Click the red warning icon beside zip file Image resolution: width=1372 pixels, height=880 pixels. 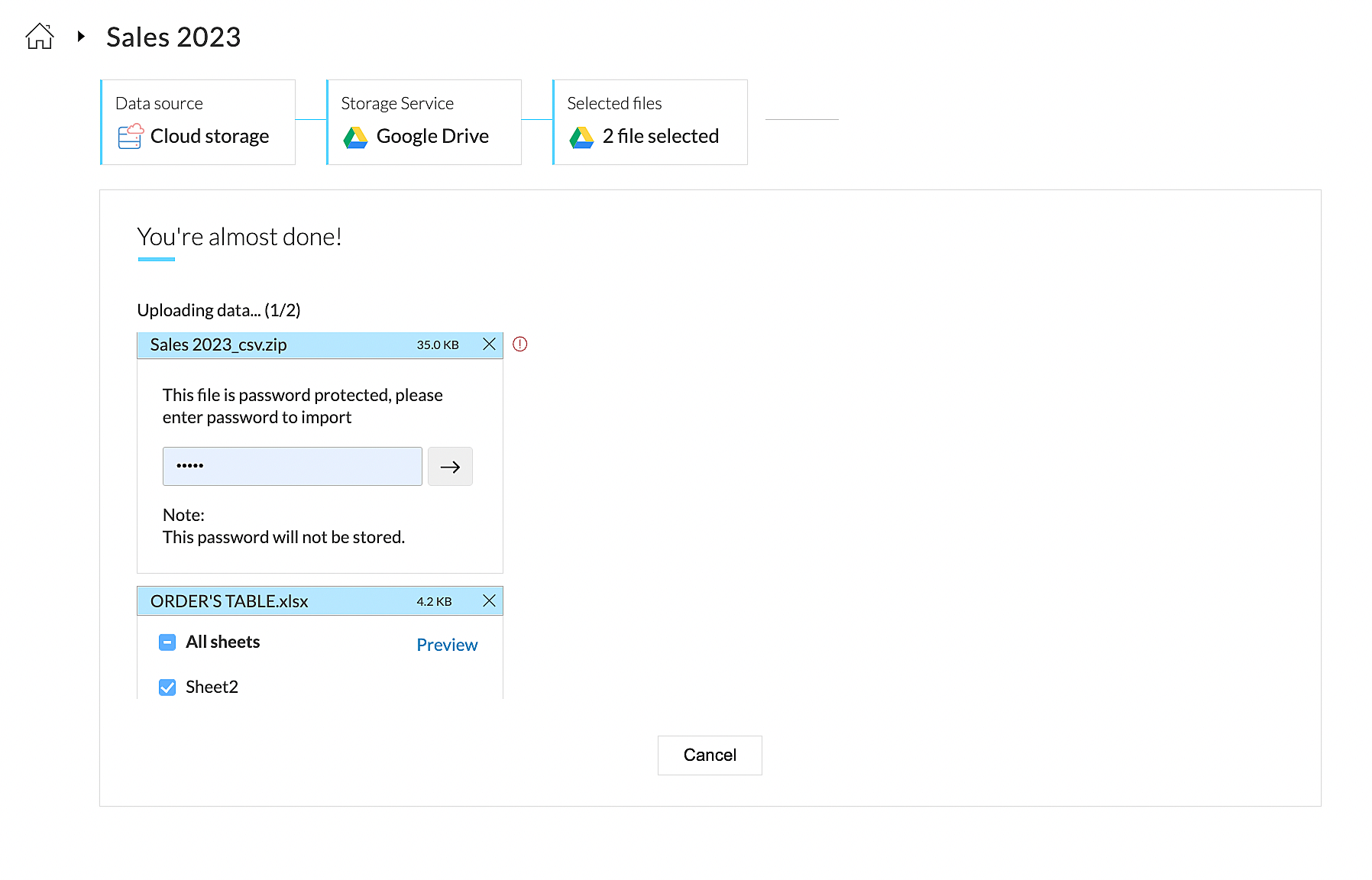(x=520, y=345)
